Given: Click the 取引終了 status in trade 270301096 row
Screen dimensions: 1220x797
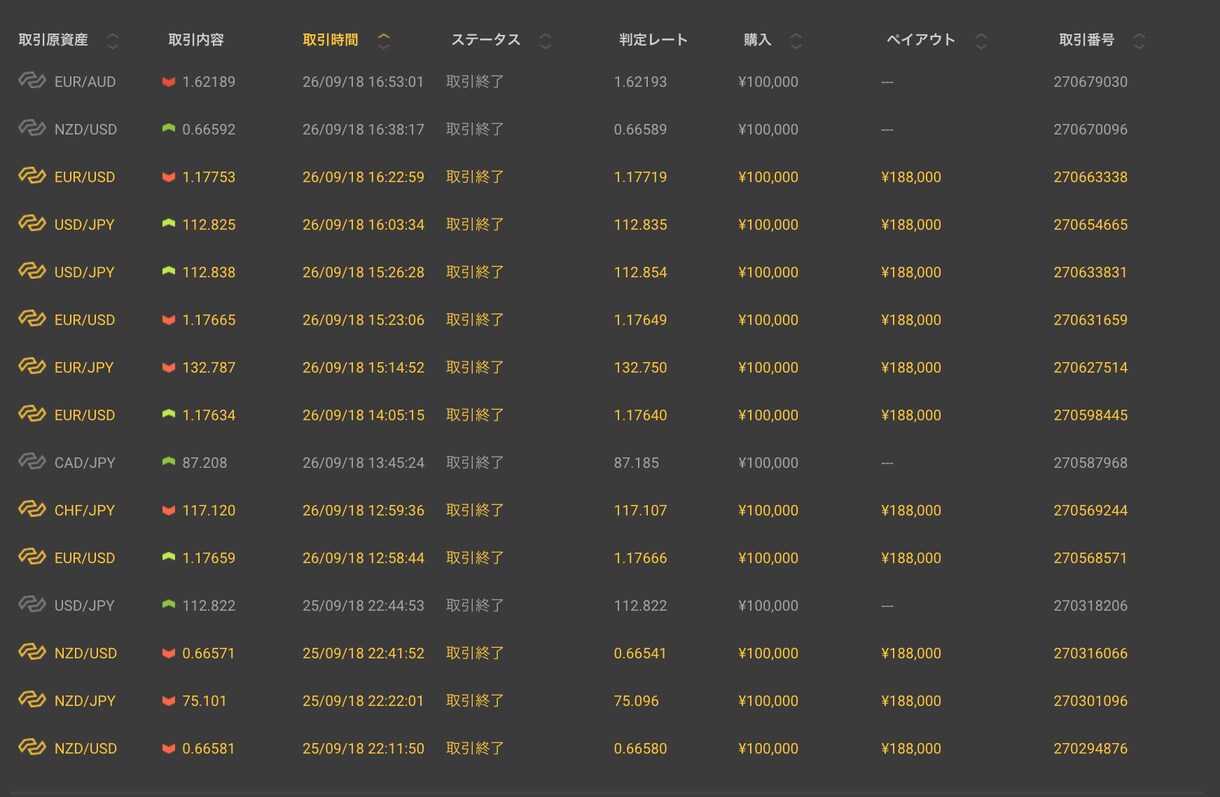Looking at the screenshot, I should pos(475,701).
